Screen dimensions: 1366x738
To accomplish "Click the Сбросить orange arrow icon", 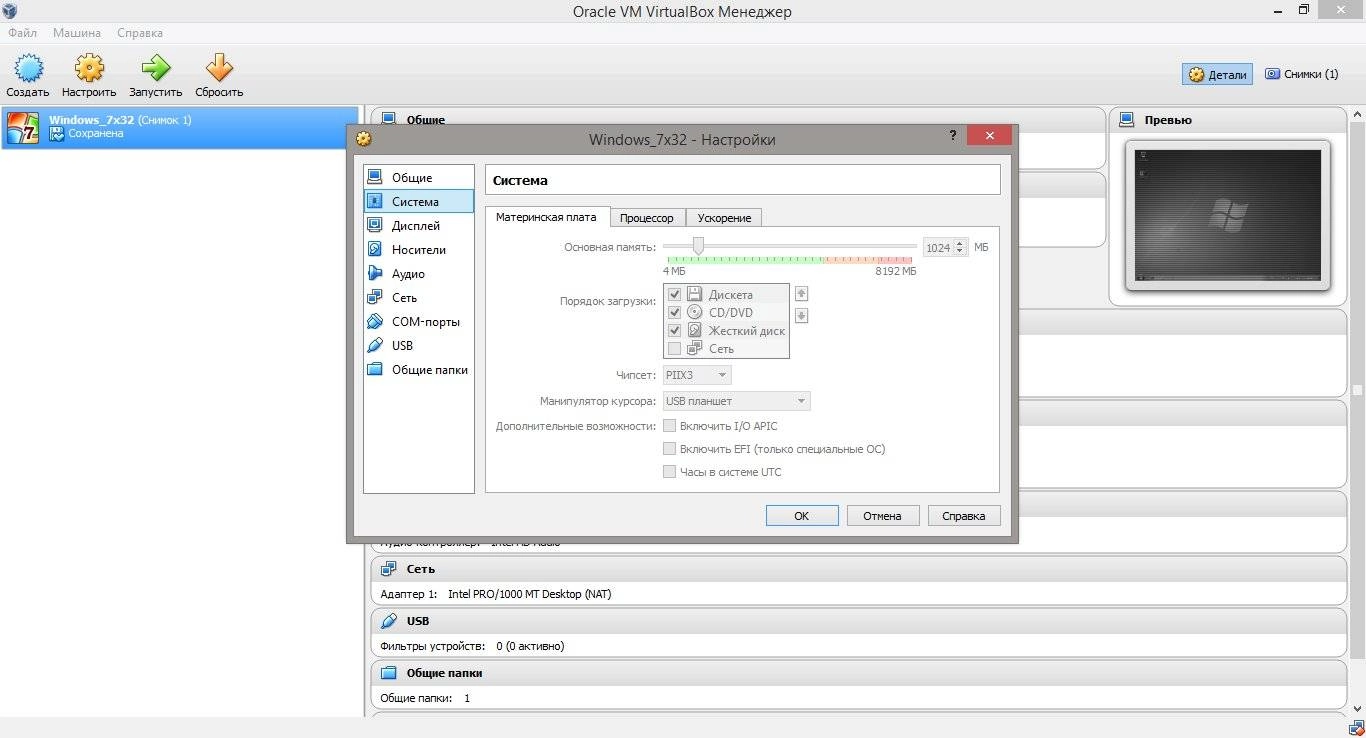I will tap(219, 68).
